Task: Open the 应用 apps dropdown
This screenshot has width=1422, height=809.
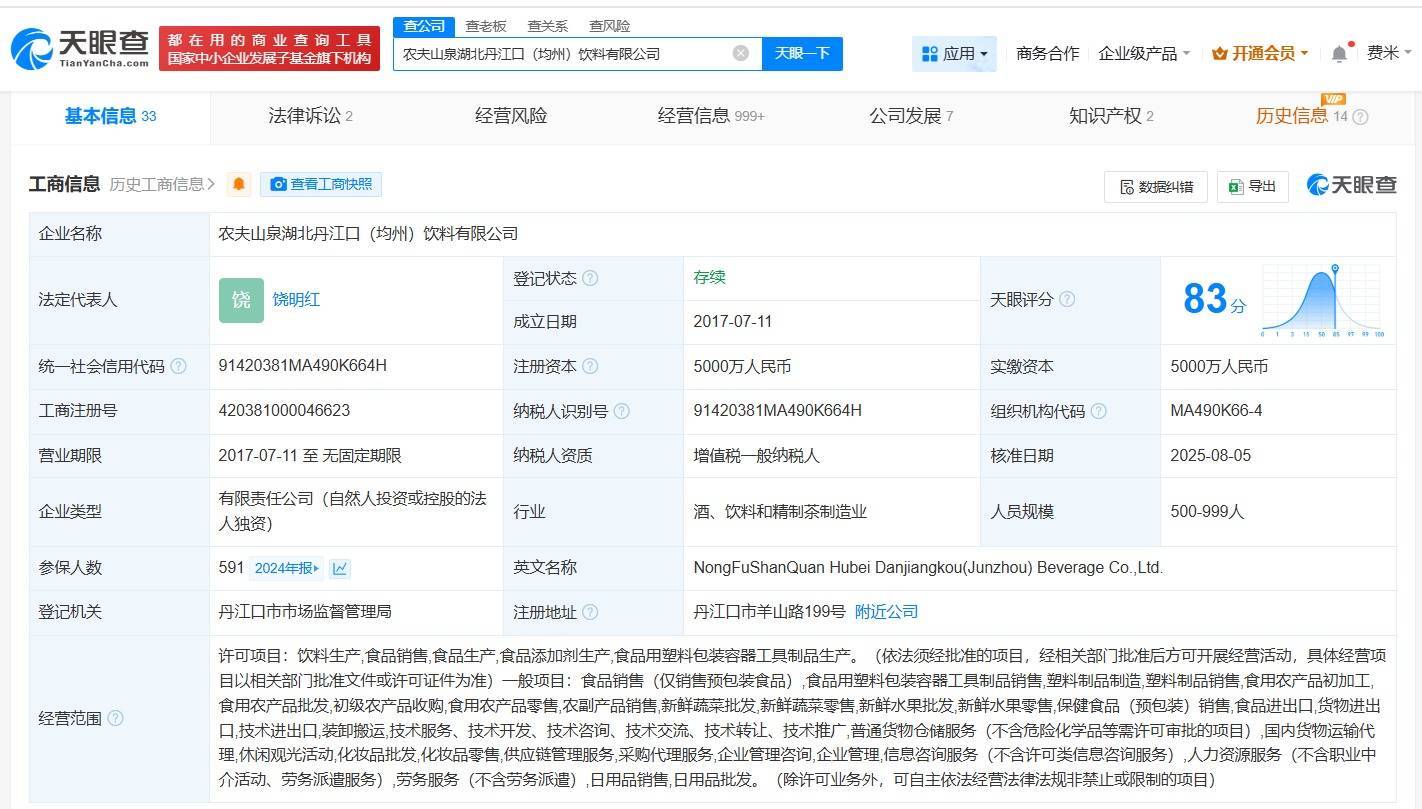Action: [954, 53]
